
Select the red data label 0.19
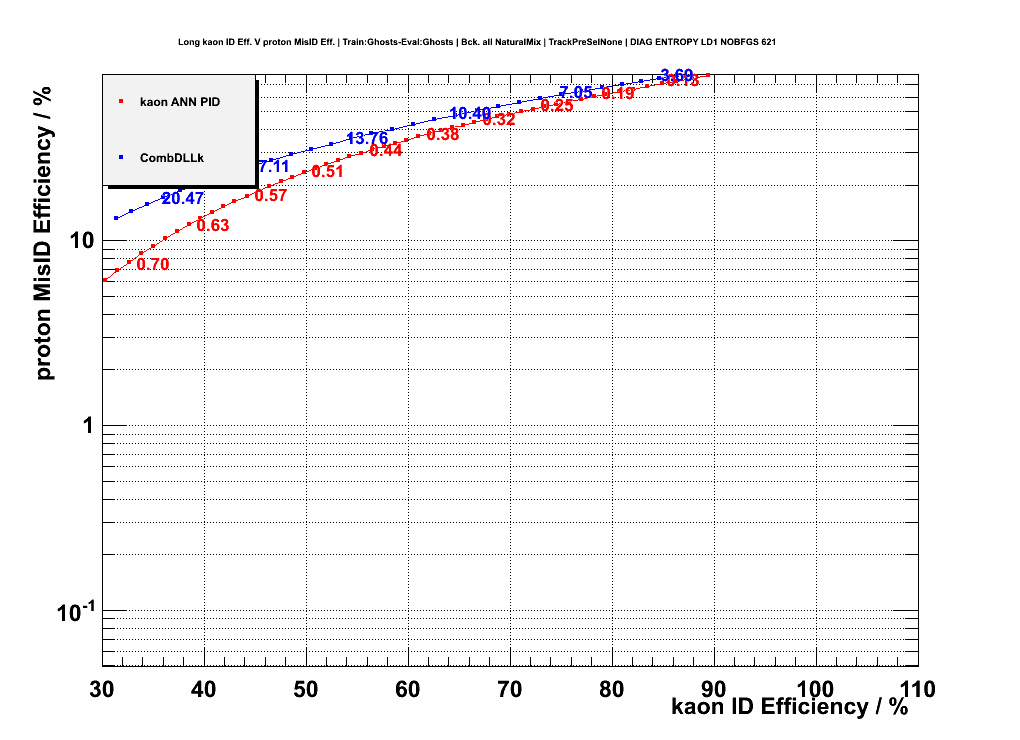[618, 94]
